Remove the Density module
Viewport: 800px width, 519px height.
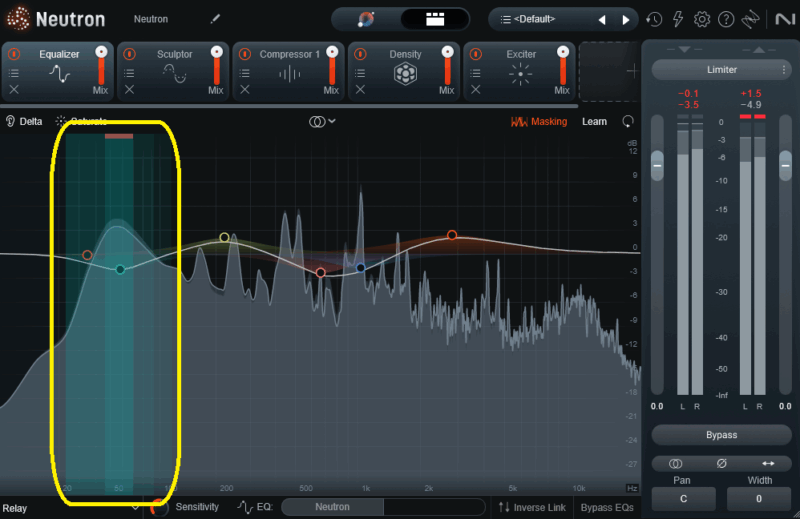(360, 90)
